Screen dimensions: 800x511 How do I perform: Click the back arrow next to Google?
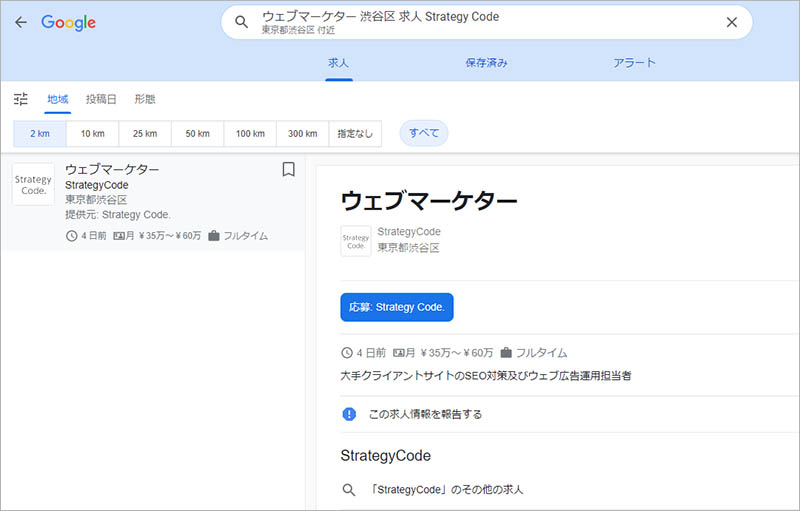click(21, 22)
